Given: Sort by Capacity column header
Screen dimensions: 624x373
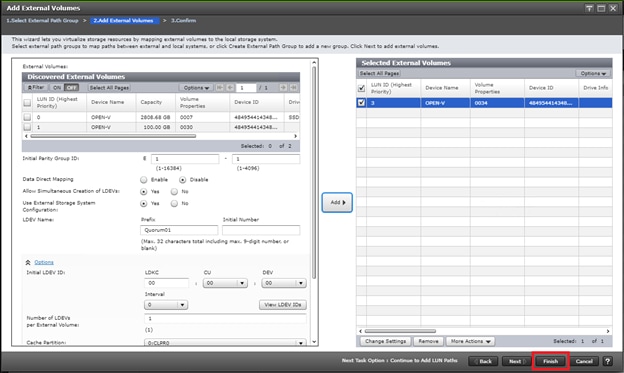Looking at the screenshot, I should pos(156,102).
